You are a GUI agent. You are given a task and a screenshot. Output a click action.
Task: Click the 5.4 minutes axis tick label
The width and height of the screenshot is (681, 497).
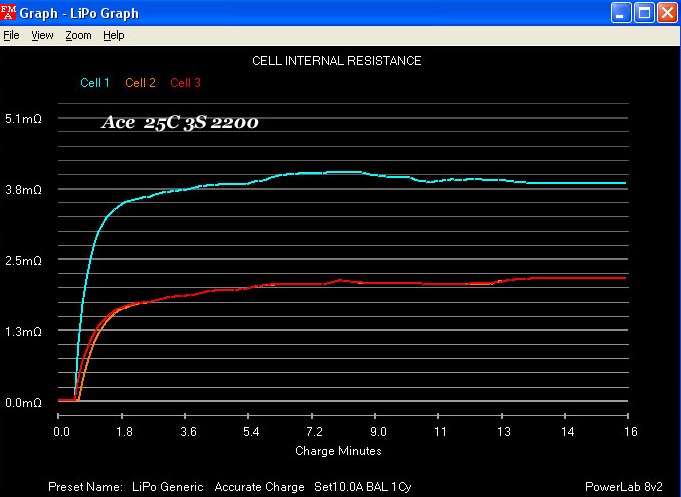point(251,431)
